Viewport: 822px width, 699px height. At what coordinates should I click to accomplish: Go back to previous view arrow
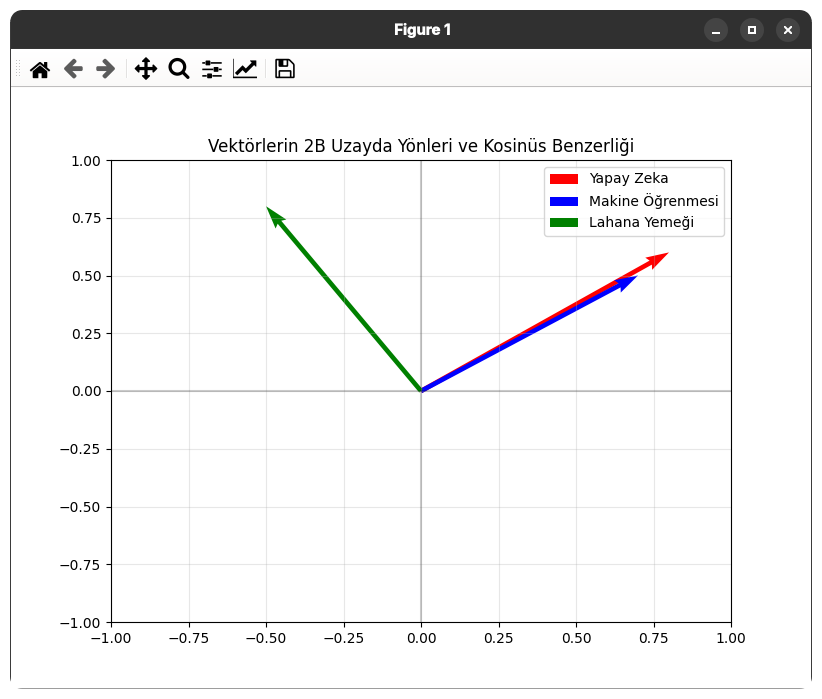[73, 69]
